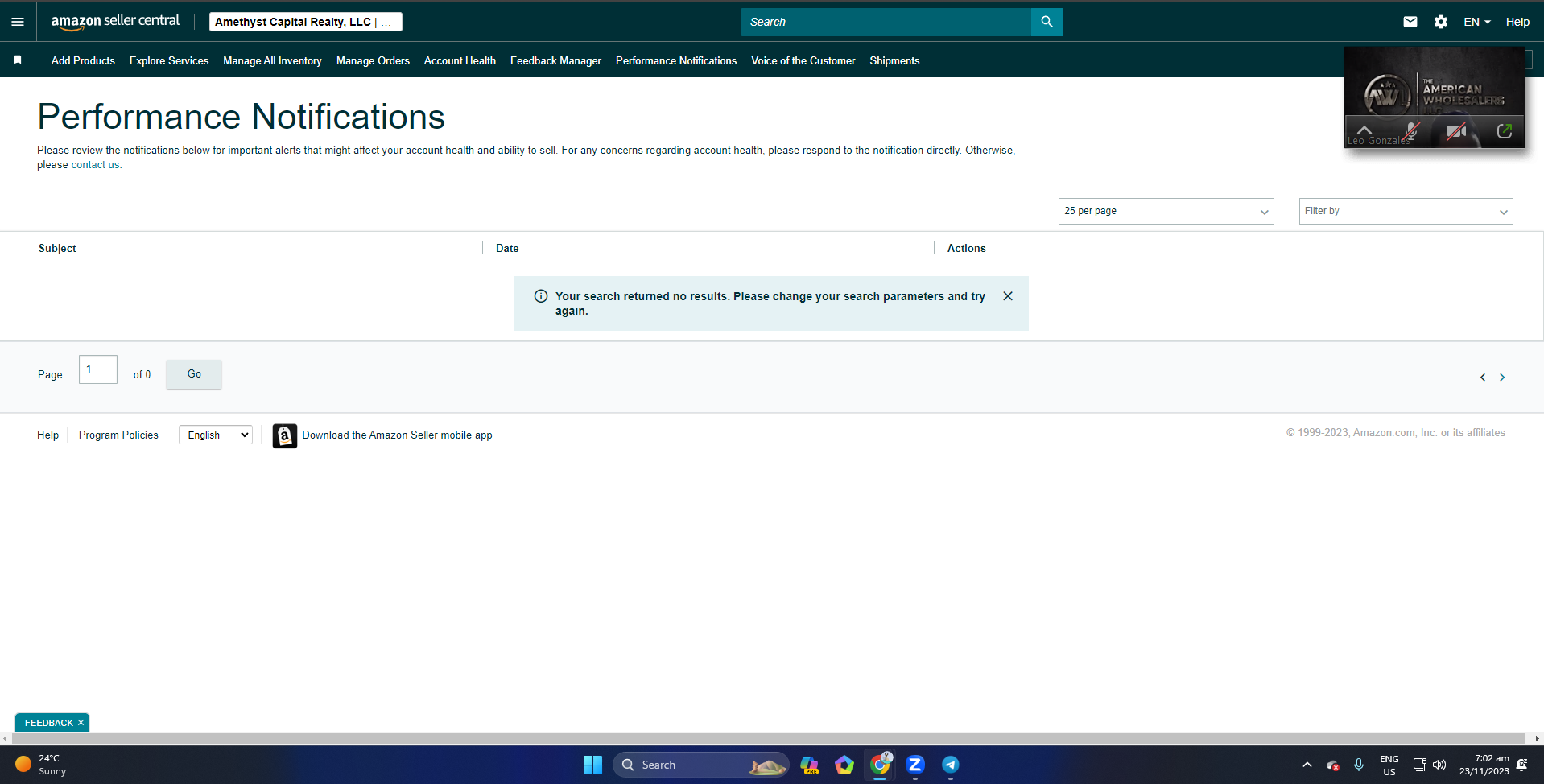The image size is (1544, 784).
Task: Open Telegram from the taskbar
Action: [x=951, y=765]
